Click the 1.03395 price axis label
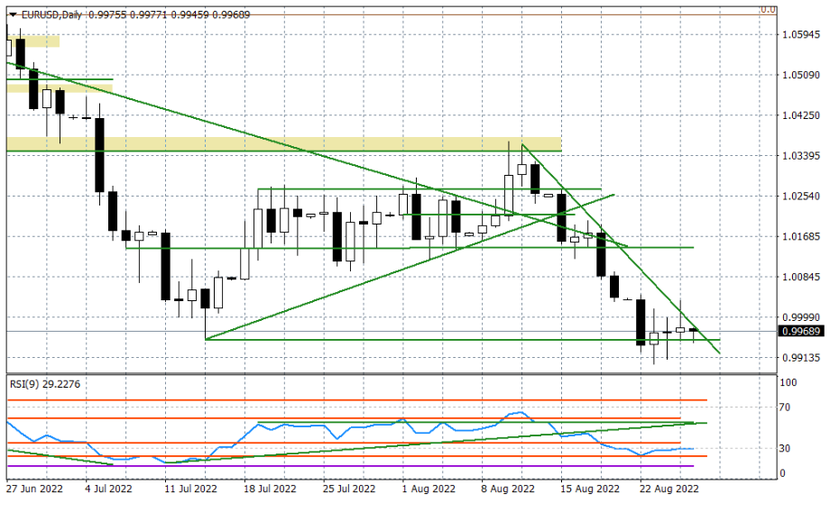 [801, 156]
